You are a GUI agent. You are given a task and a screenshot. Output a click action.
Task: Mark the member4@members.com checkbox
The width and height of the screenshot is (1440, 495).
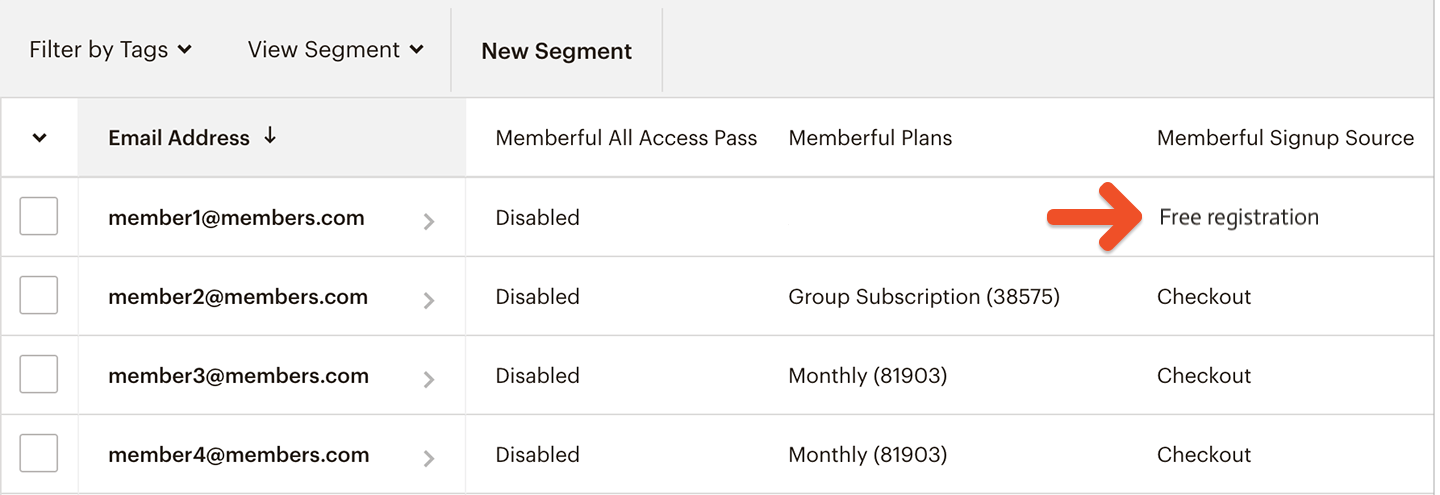point(39,454)
